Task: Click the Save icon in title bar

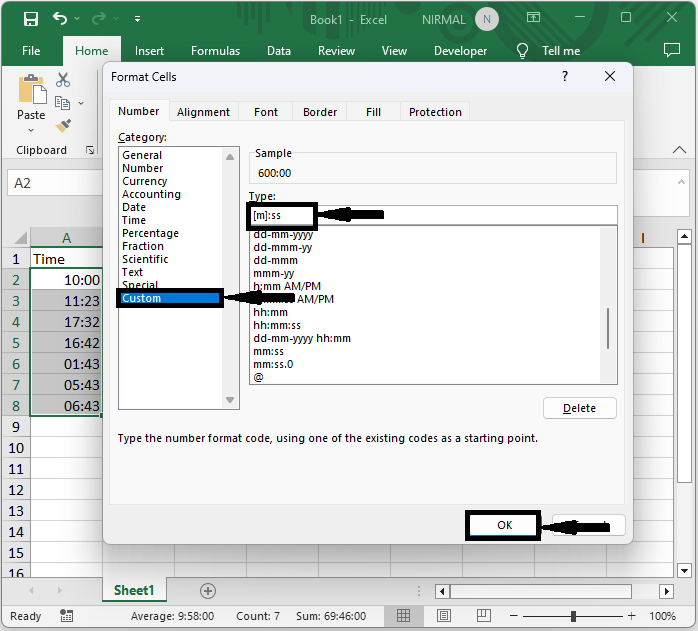Action: 31,18
